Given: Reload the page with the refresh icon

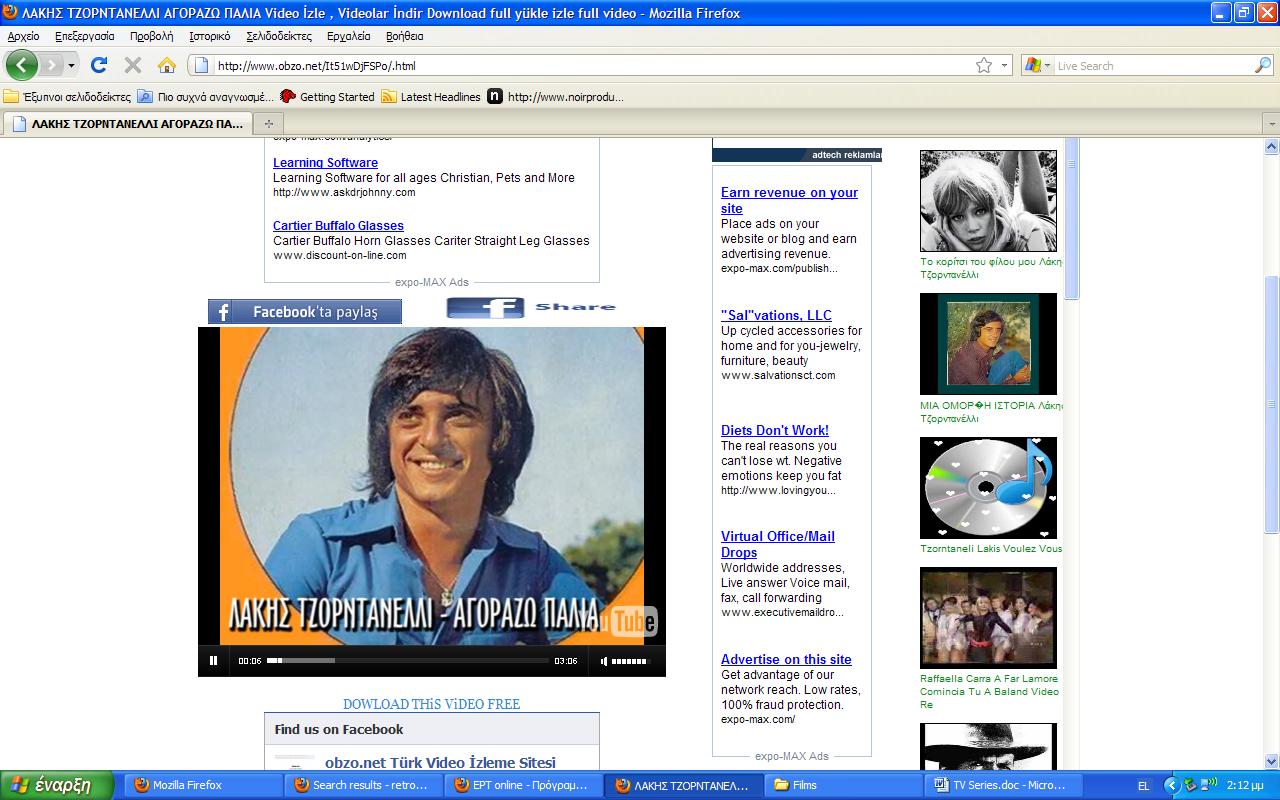Looking at the screenshot, I should tap(98, 66).
